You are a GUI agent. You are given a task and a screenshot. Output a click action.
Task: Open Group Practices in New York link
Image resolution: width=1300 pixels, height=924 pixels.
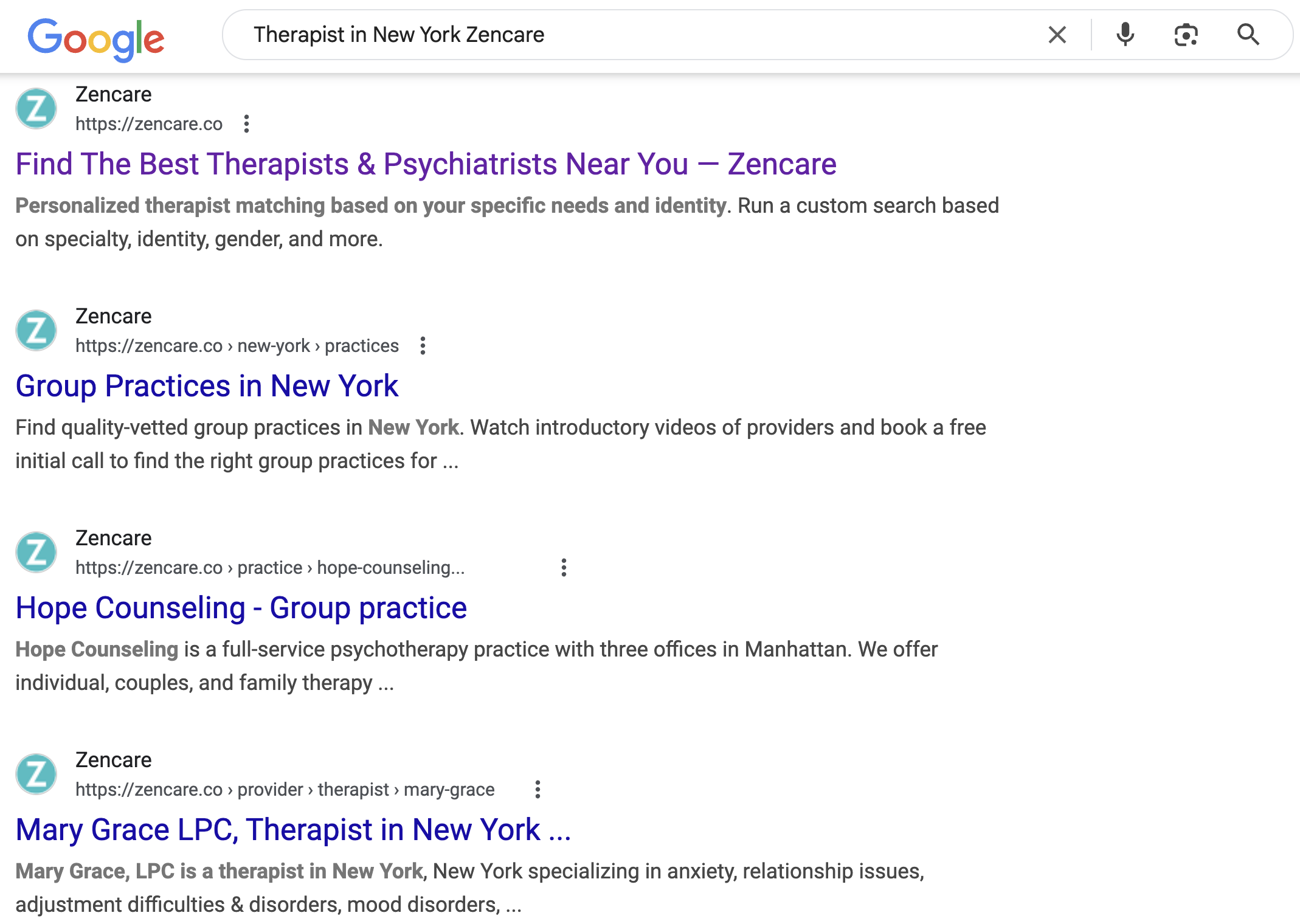[x=207, y=386]
